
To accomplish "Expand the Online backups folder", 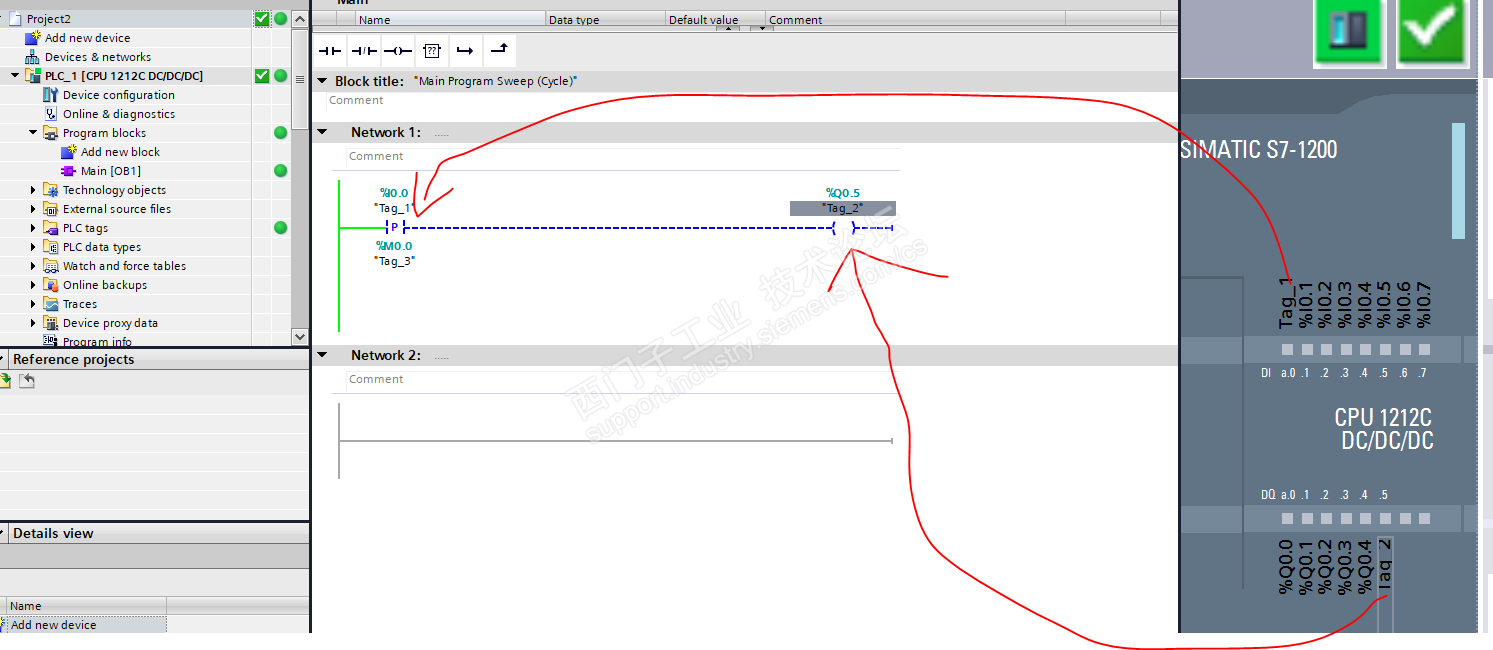I will point(33,285).
